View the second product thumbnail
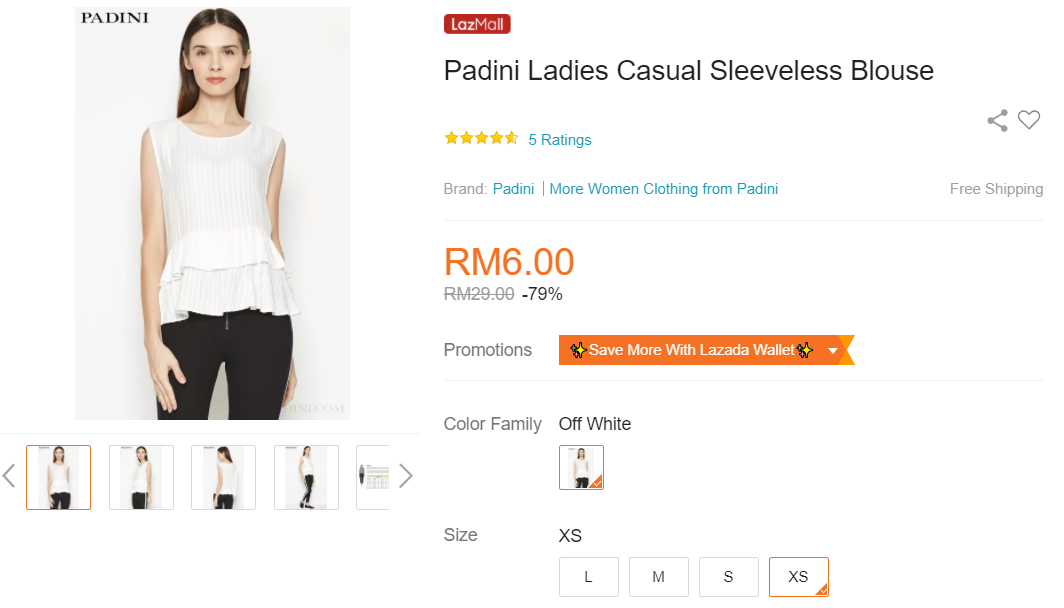The image size is (1064, 608). [x=141, y=477]
